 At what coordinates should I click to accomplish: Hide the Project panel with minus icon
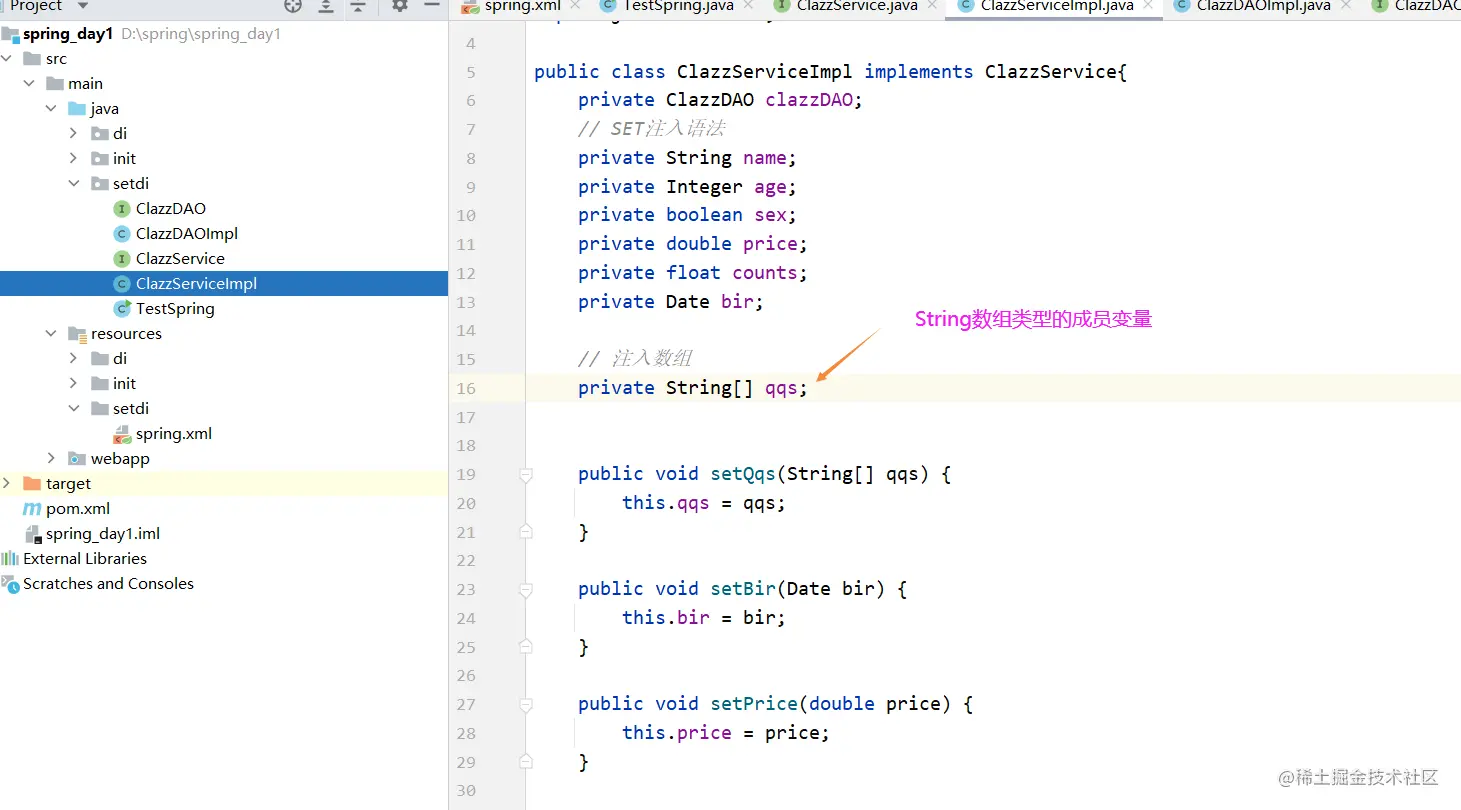[432, 6]
